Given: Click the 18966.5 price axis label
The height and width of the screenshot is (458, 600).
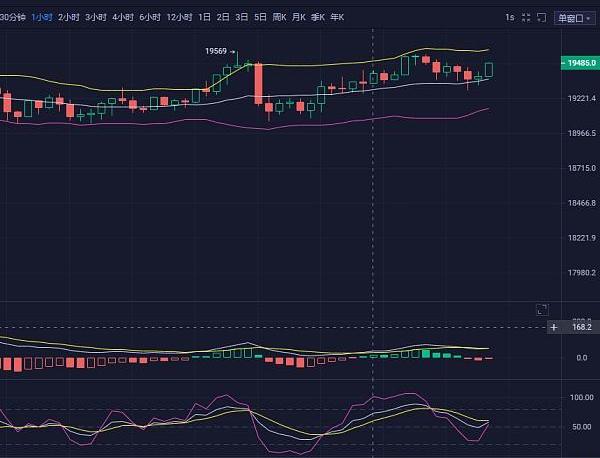Looking at the screenshot, I should click(582, 133).
